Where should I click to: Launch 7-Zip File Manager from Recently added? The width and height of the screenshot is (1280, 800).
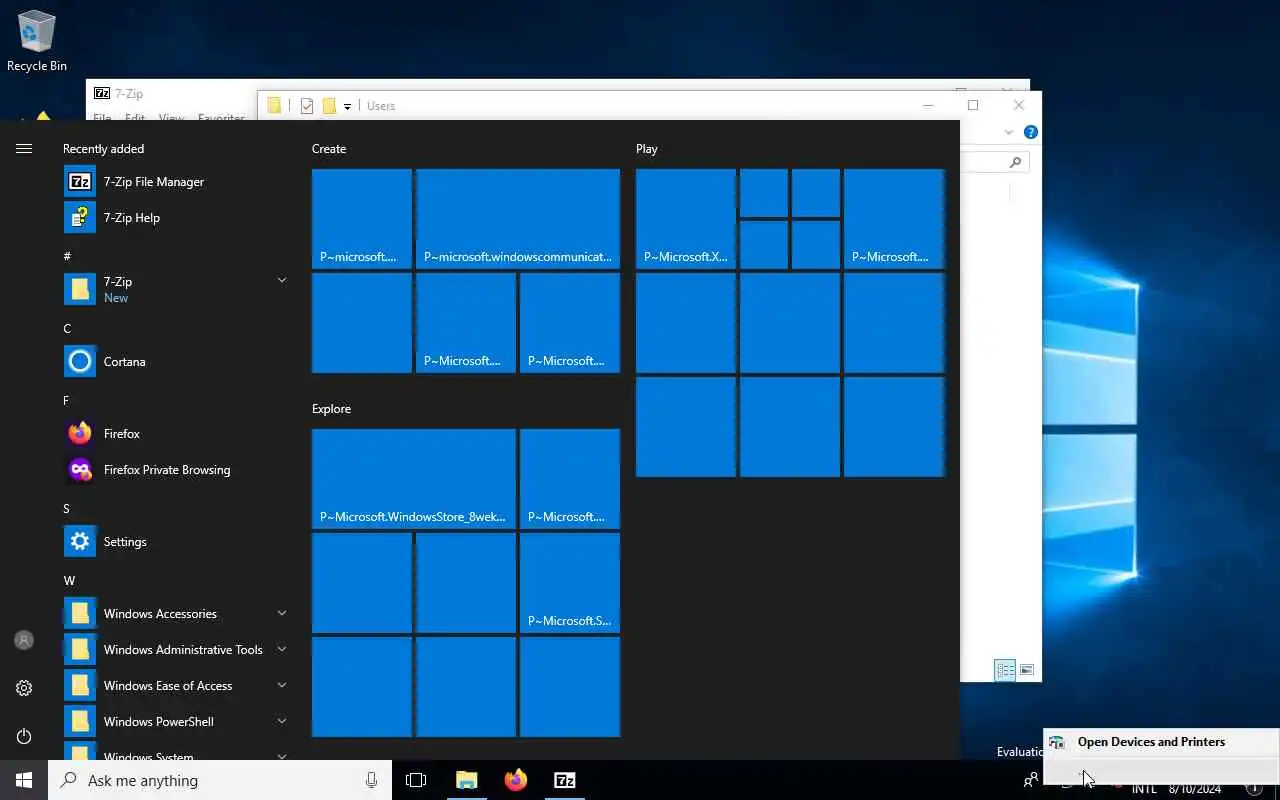tap(176, 181)
